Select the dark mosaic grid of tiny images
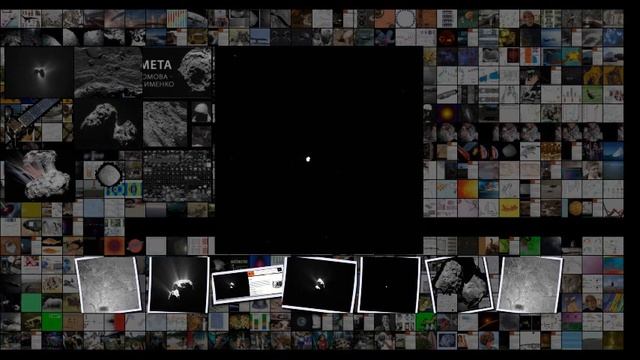 [177, 176]
